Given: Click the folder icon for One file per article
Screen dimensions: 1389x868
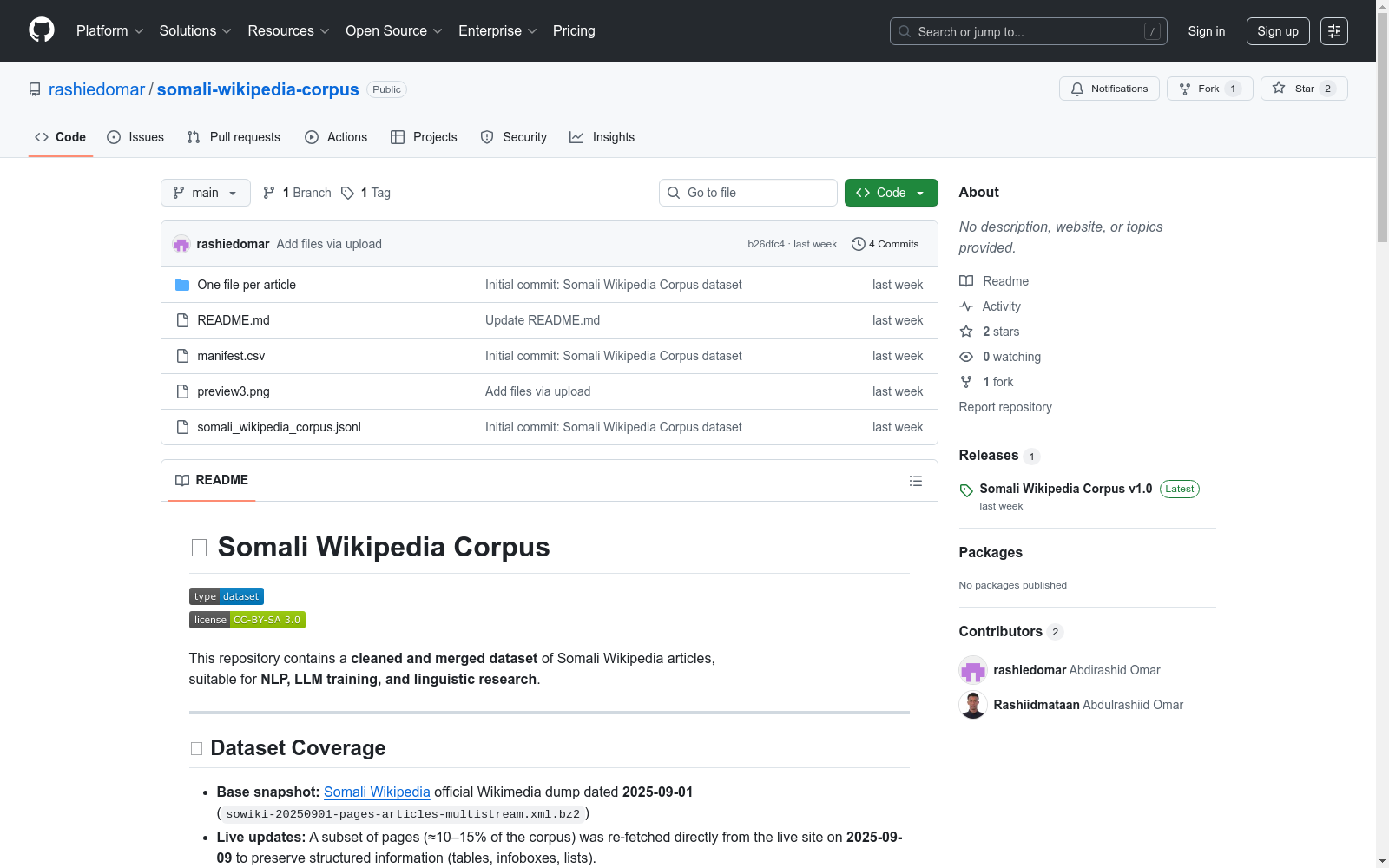Looking at the screenshot, I should (x=182, y=285).
